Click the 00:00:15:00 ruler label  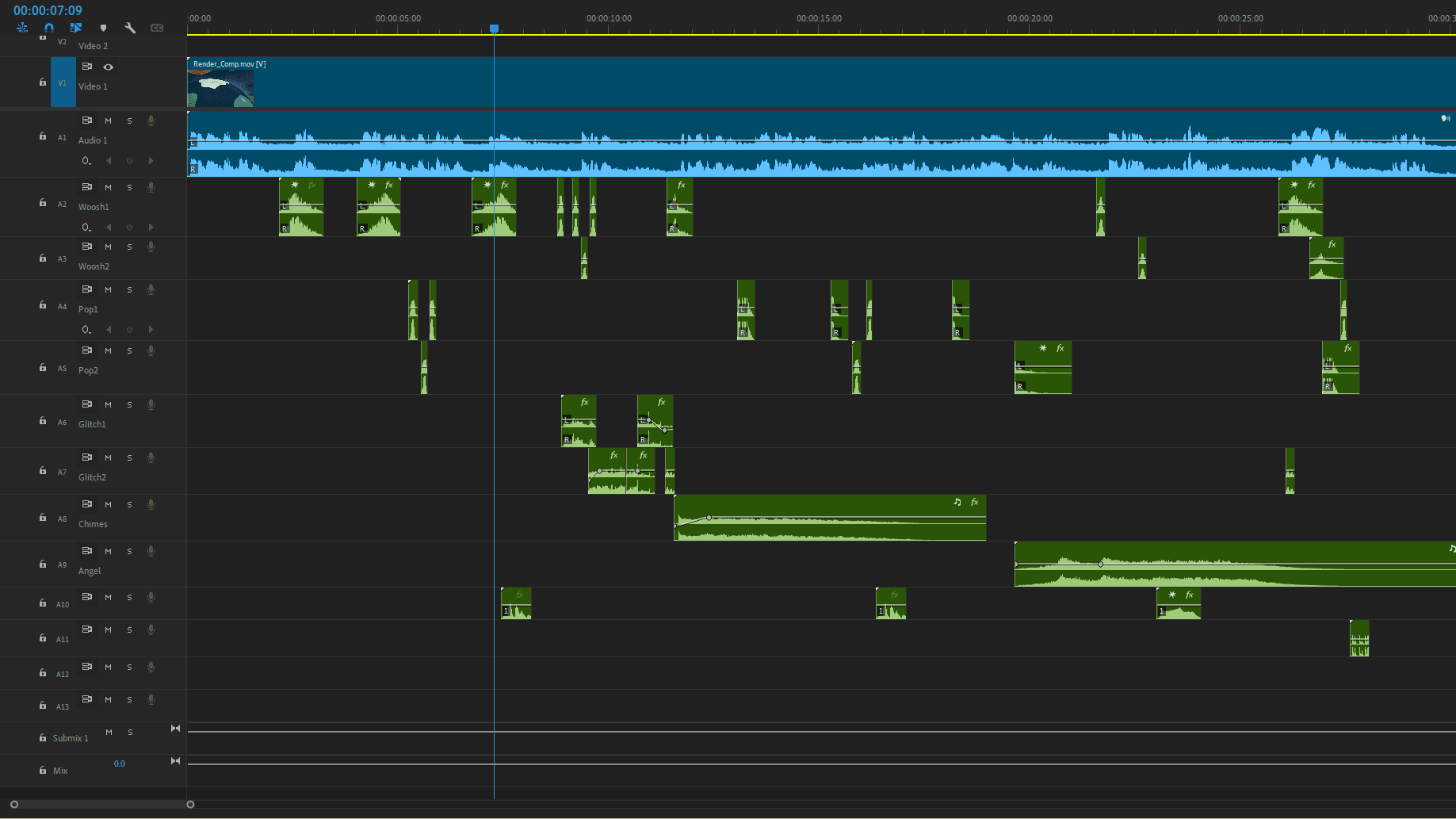pyautogui.click(x=819, y=18)
